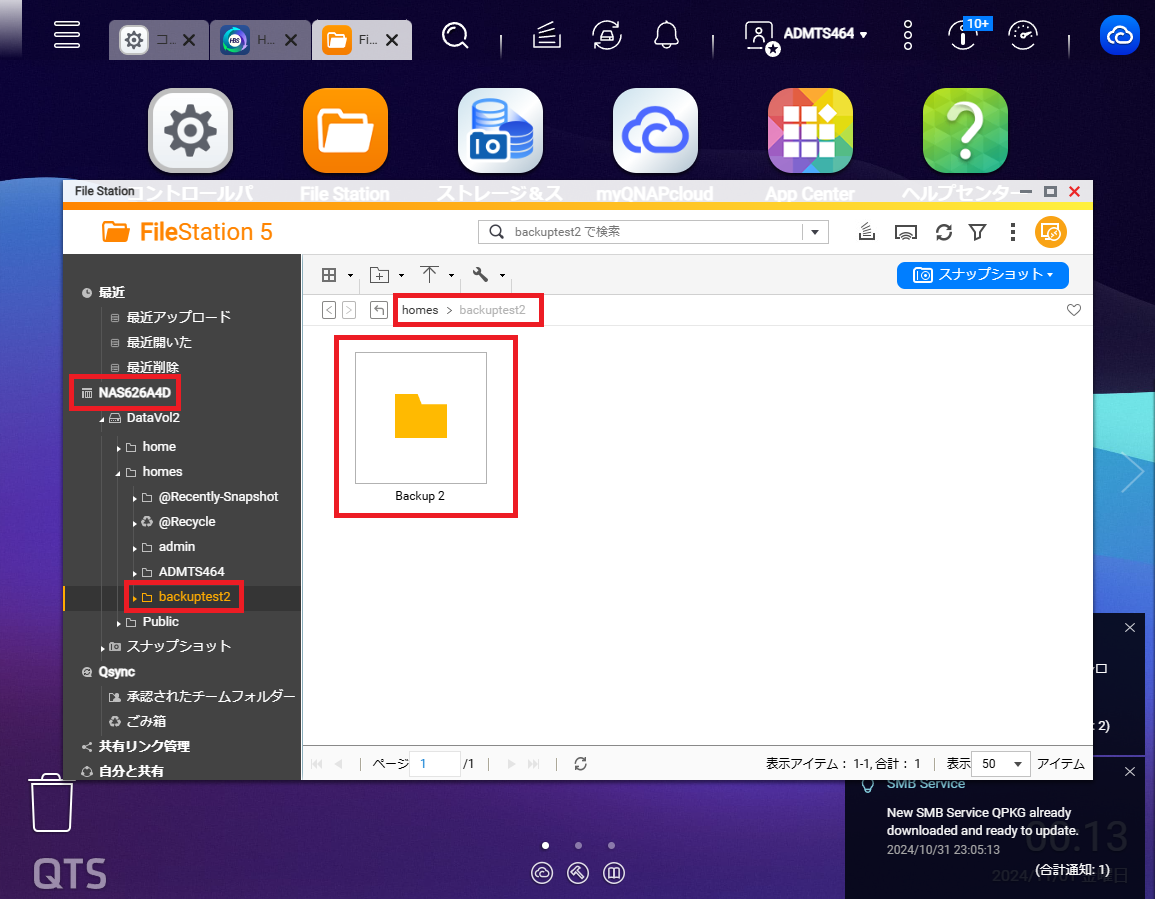Click the orange remote mount icon in File Station
1155x899 pixels.
coord(1051,232)
